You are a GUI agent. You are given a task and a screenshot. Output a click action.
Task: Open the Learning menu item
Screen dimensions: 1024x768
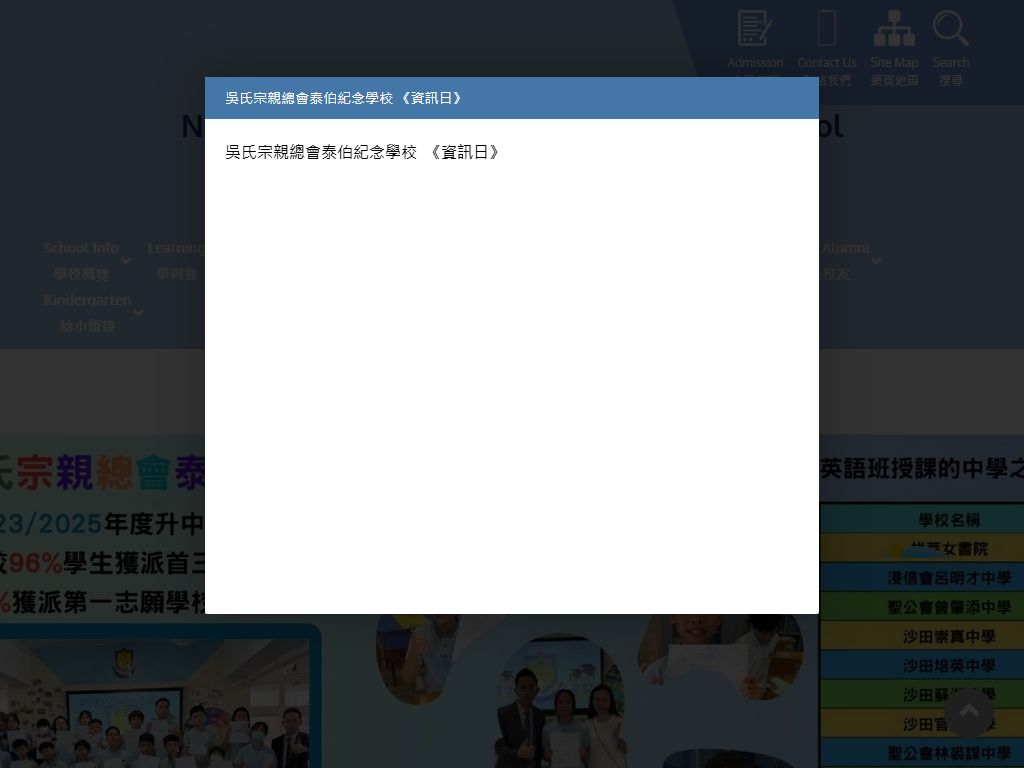[176, 261]
